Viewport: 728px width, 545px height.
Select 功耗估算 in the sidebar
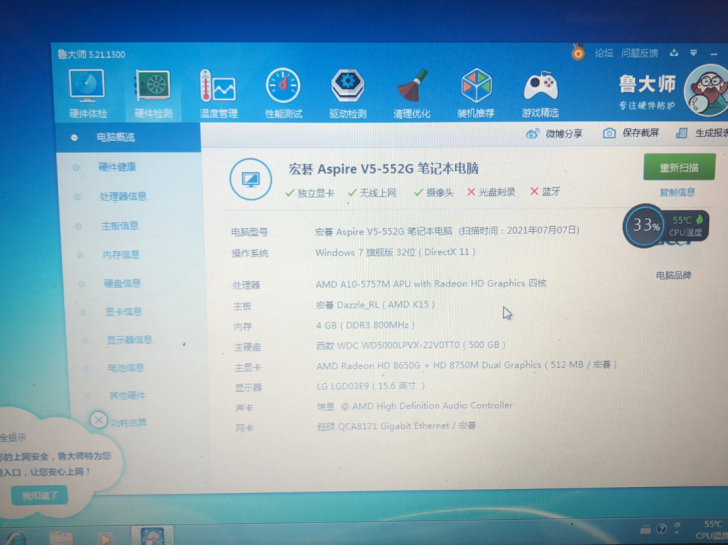(x=129, y=422)
